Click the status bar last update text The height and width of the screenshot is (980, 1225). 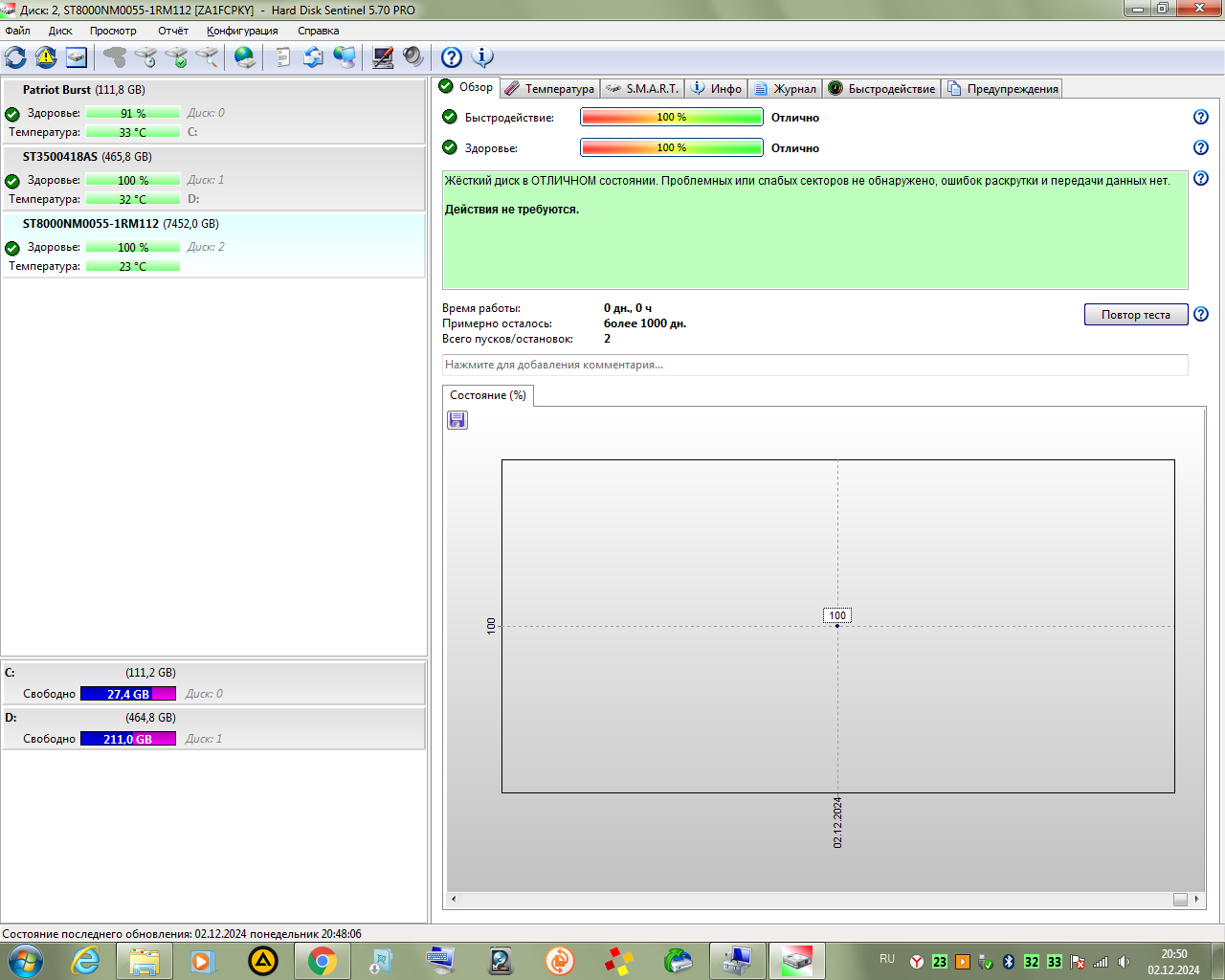182,934
